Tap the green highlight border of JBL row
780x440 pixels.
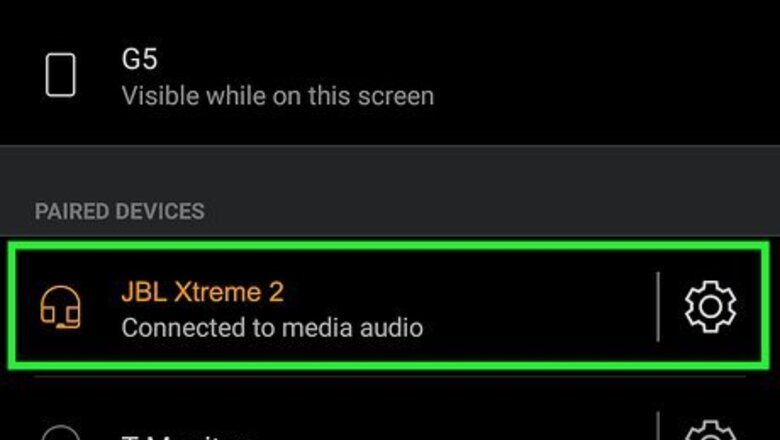tap(390, 246)
